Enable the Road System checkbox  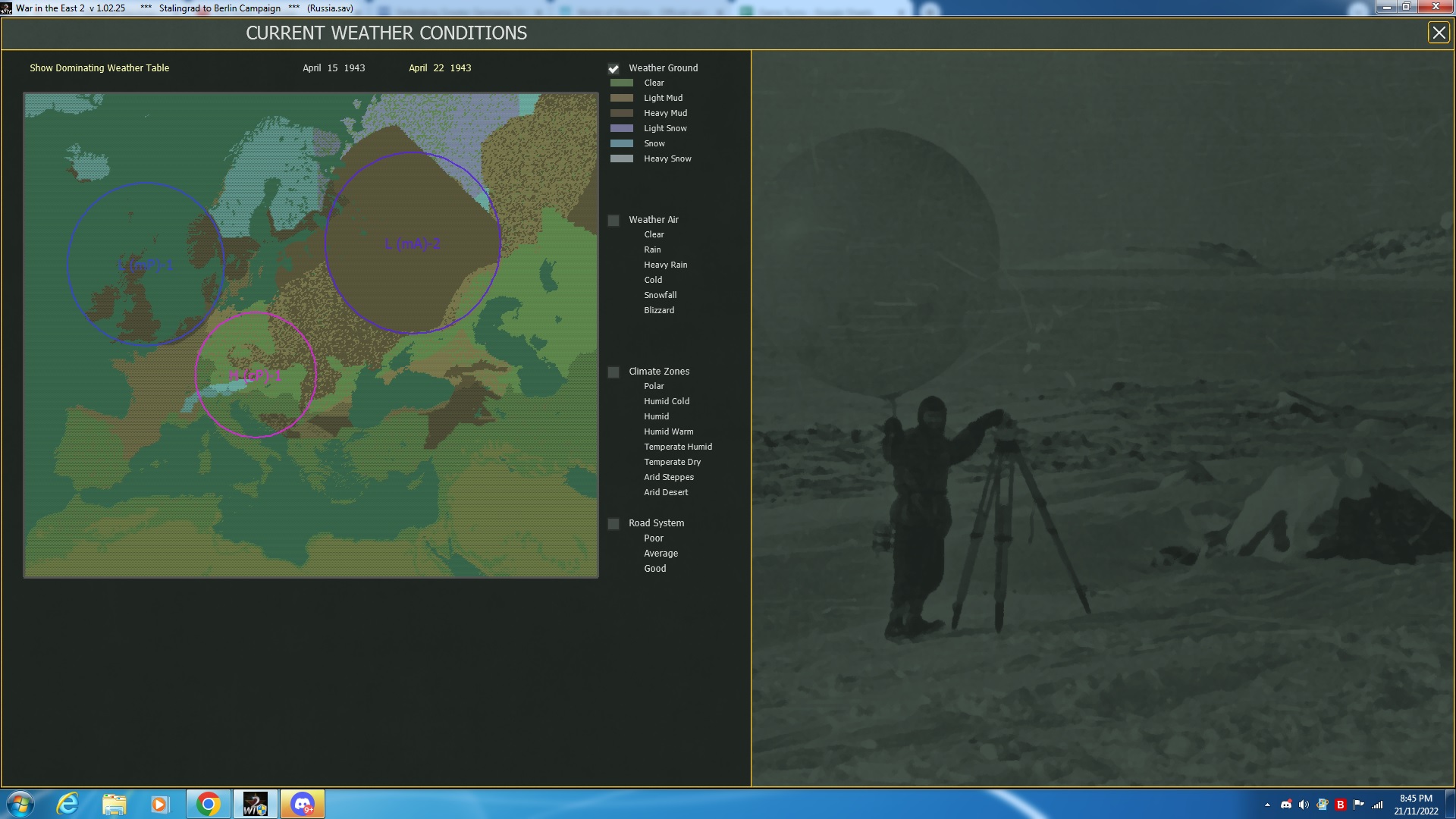[613, 524]
